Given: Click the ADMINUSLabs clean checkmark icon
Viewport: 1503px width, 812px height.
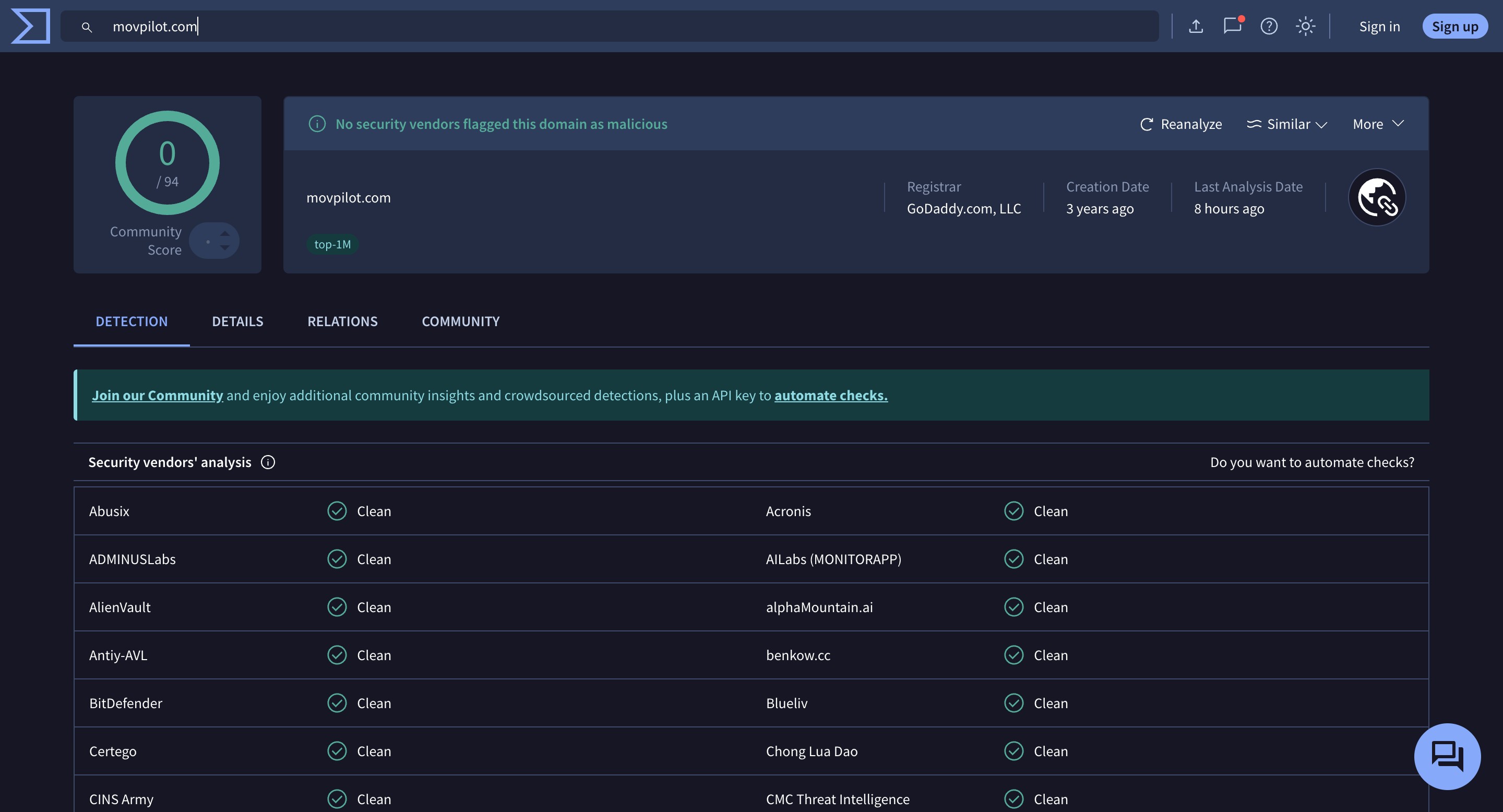Looking at the screenshot, I should pyautogui.click(x=337, y=559).
